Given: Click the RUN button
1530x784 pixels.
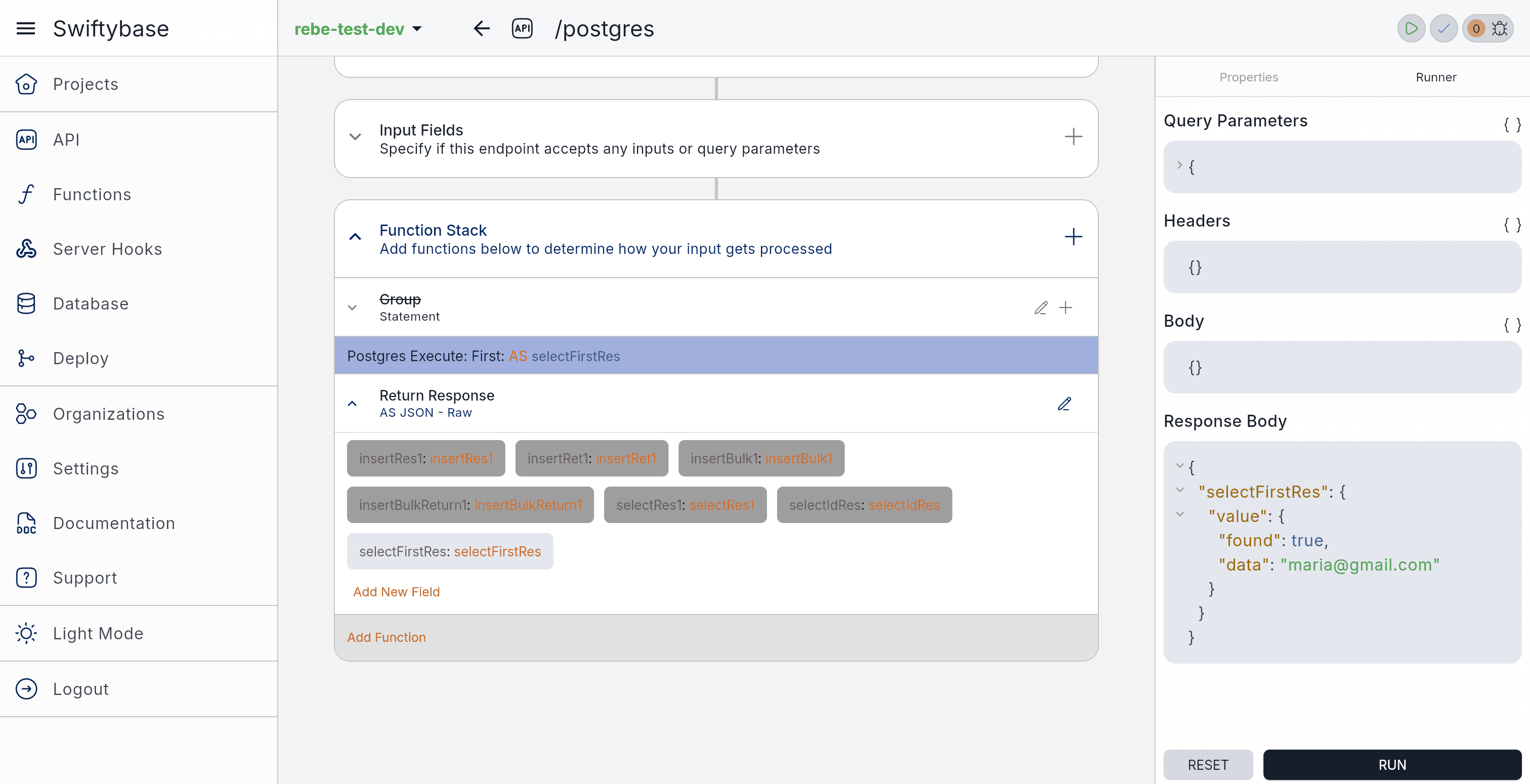Looking at the screenshot, I should (x=1392, y=765).
